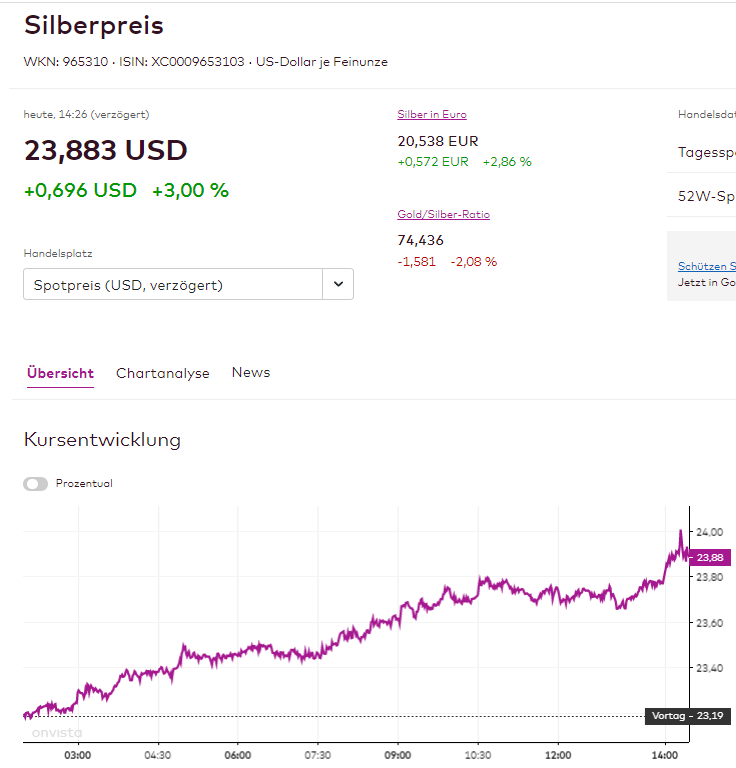The height and width of the screenshot is (768, 736).
Task: Click the 20,538 EUR silver value
Action: tap(438, 141)
